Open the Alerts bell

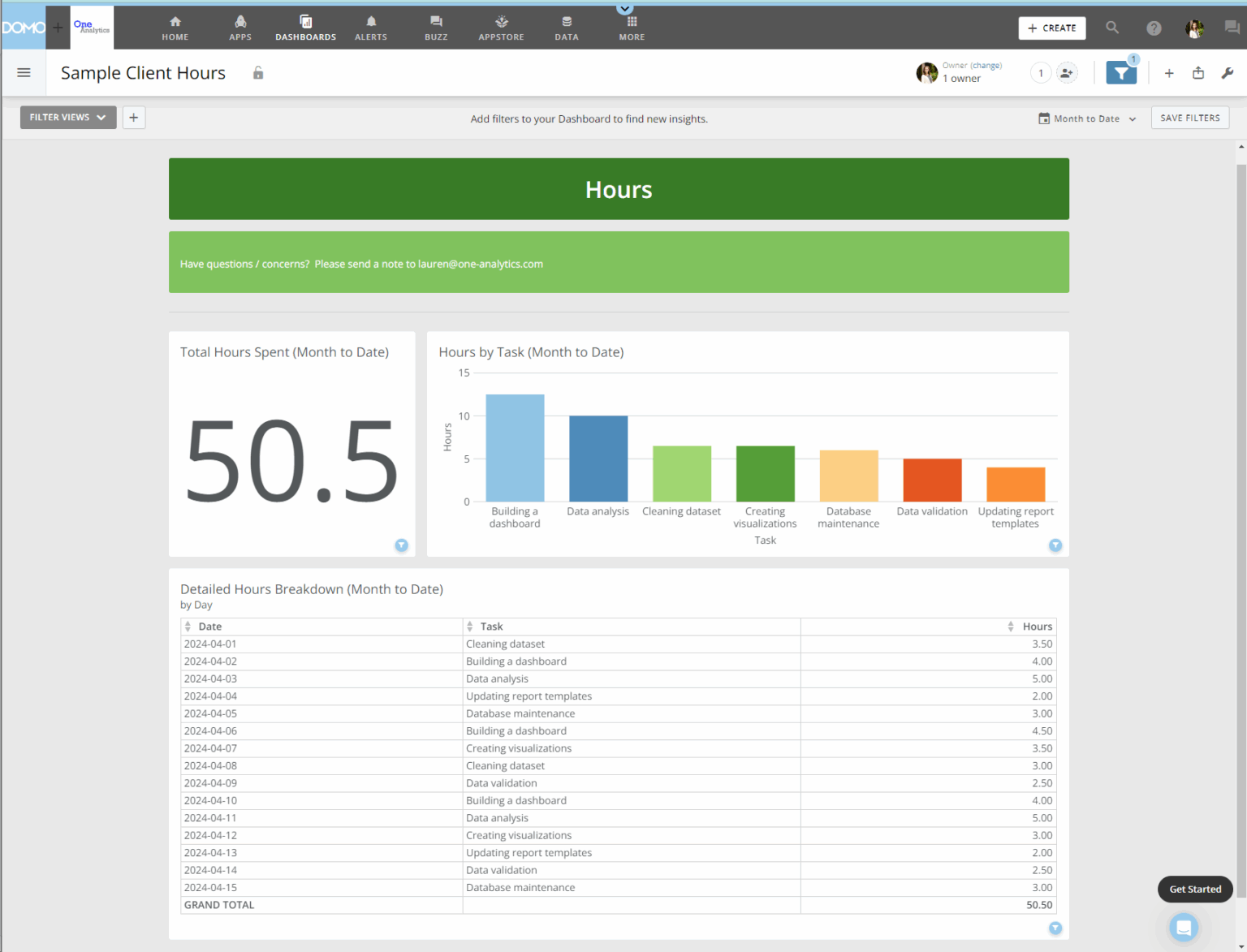point(370,27)
